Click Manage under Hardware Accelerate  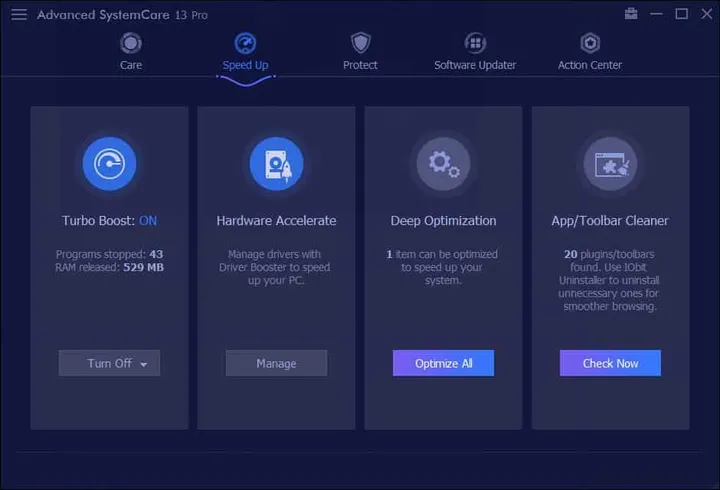coord(276,363)
